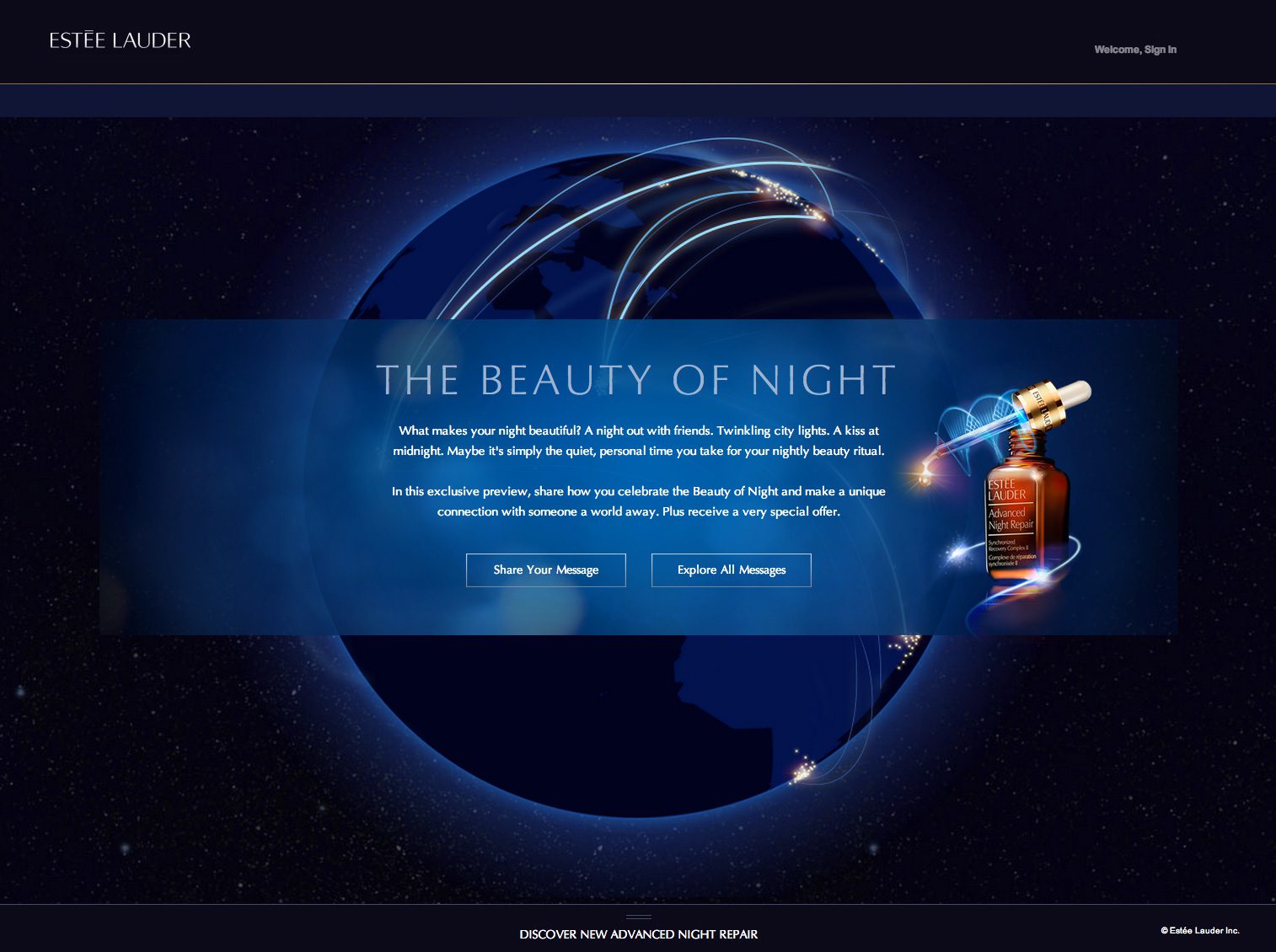The height and width of the screenshot is (952, 1276).
Task: Click the Explore All Messages button
Action: pyautogui.click(x=732, y=570)
